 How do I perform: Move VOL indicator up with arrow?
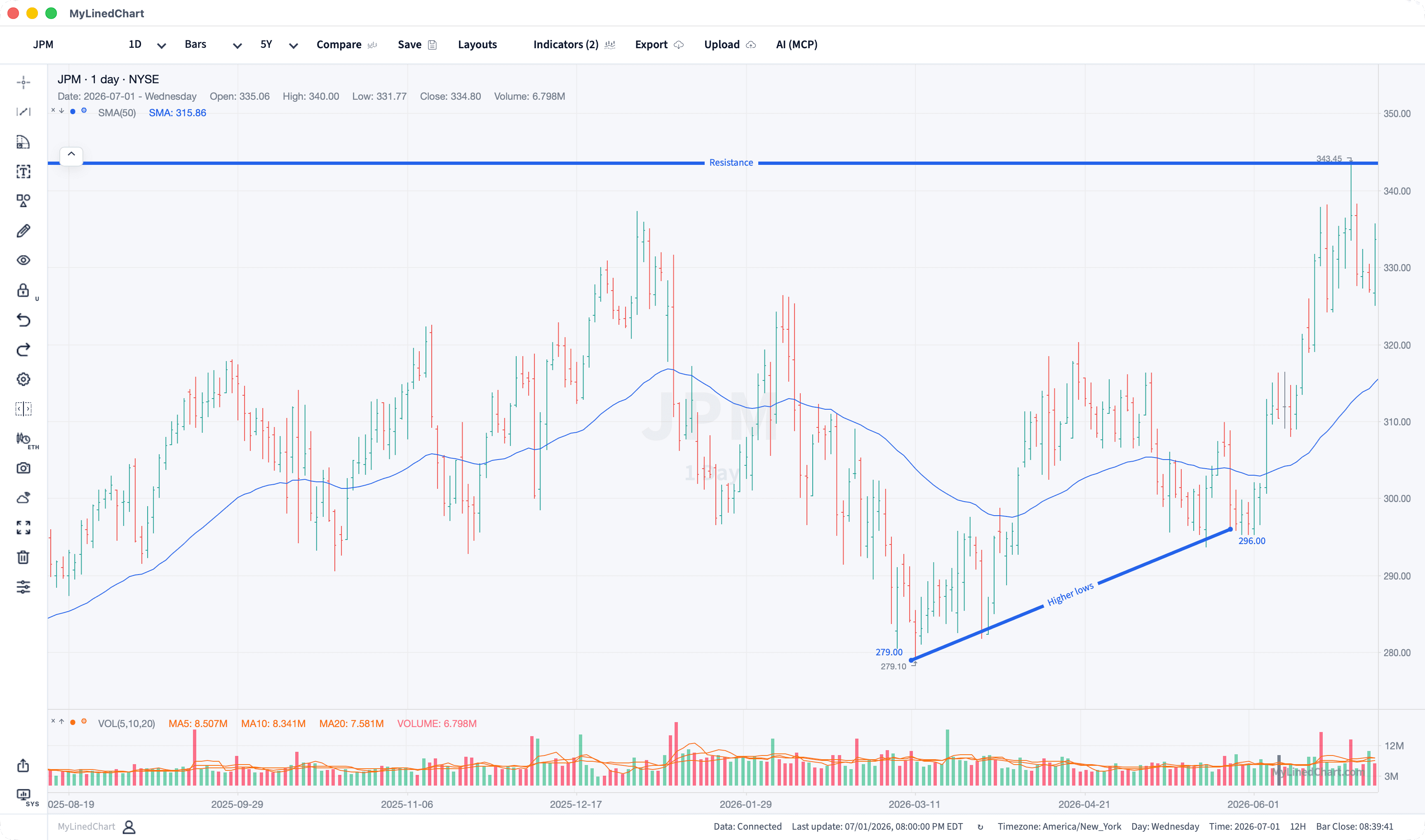click(62, 721)
